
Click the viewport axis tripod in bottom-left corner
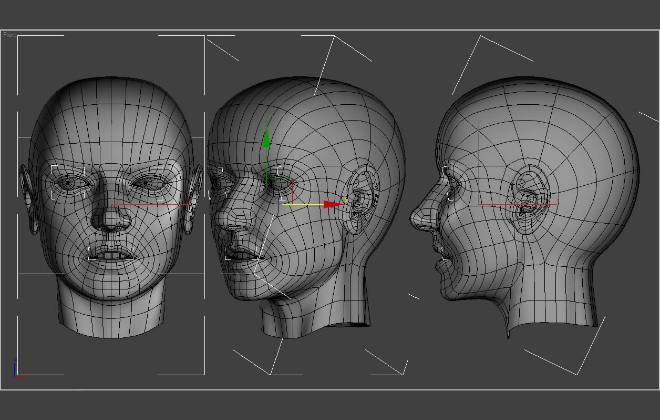click(x=20, y=369)
